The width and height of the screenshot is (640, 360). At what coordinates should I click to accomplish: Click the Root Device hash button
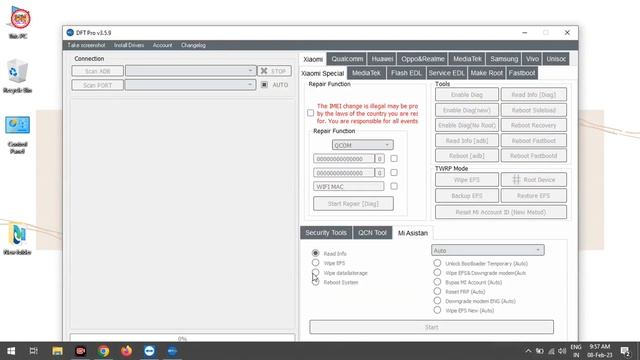[533, 180]
